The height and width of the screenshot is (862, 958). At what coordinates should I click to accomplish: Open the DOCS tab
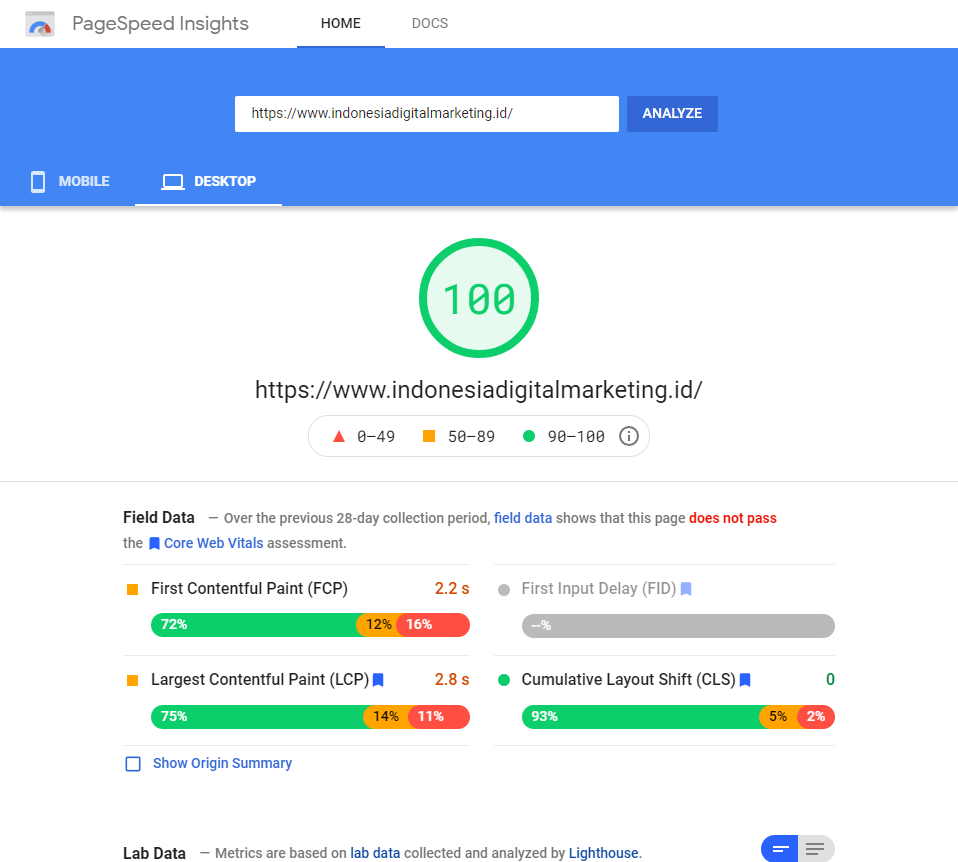(x=430, y=23)
